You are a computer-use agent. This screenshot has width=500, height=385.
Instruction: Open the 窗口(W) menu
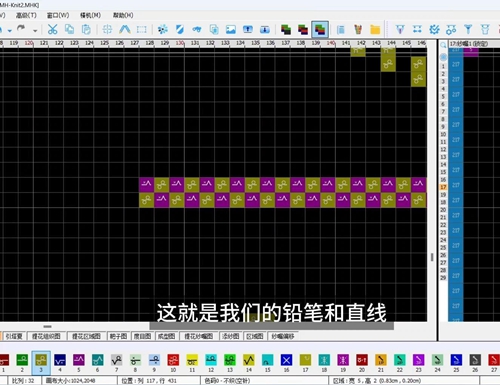click(x=58, y=15)
